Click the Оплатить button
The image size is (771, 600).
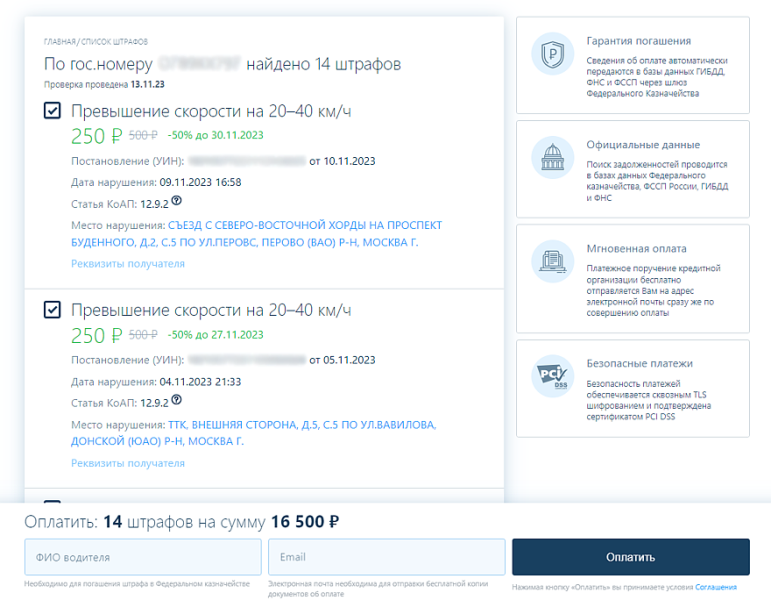pos(631,557)
